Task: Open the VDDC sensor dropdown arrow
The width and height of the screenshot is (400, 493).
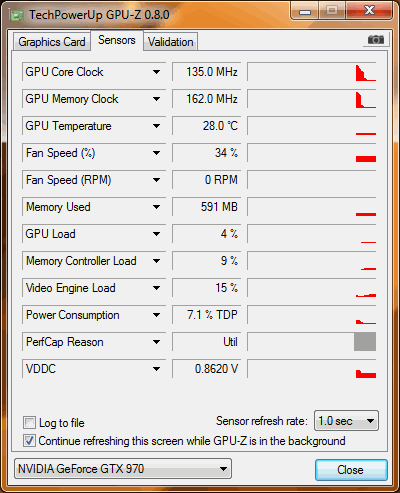Action: click(156, 369)
